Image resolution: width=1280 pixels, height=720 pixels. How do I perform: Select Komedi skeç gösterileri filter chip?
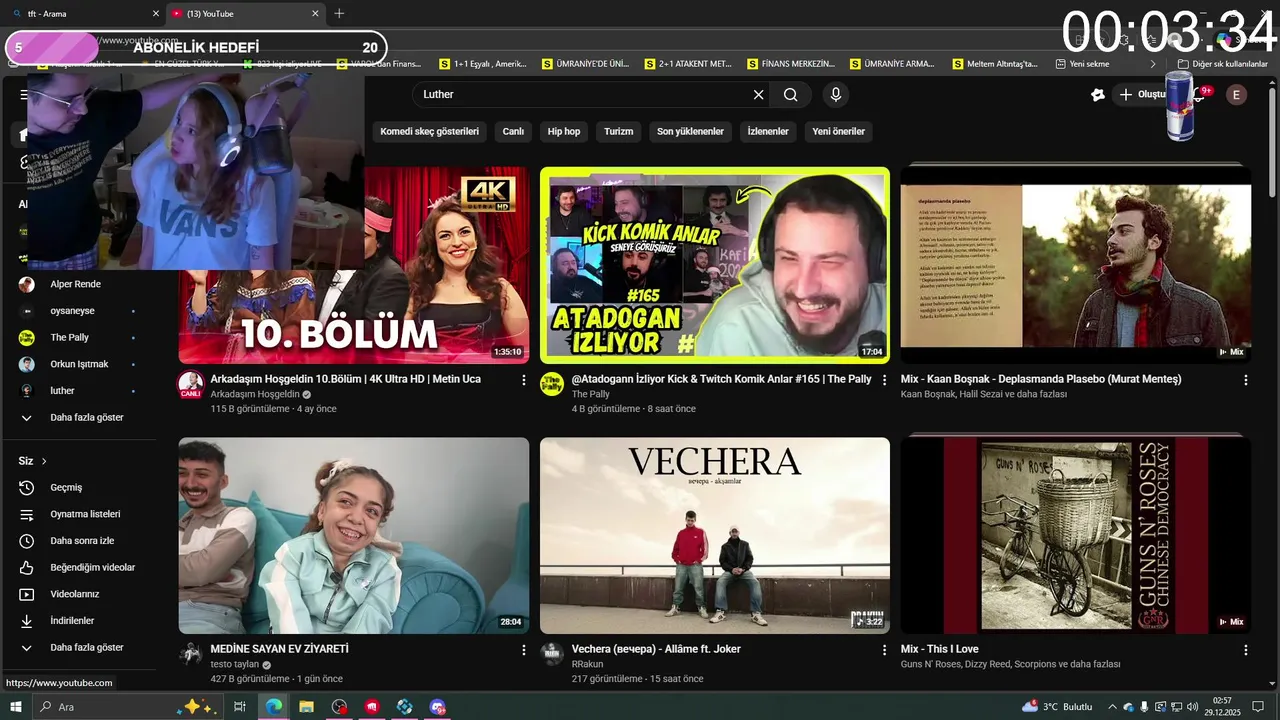coord(430,131)
